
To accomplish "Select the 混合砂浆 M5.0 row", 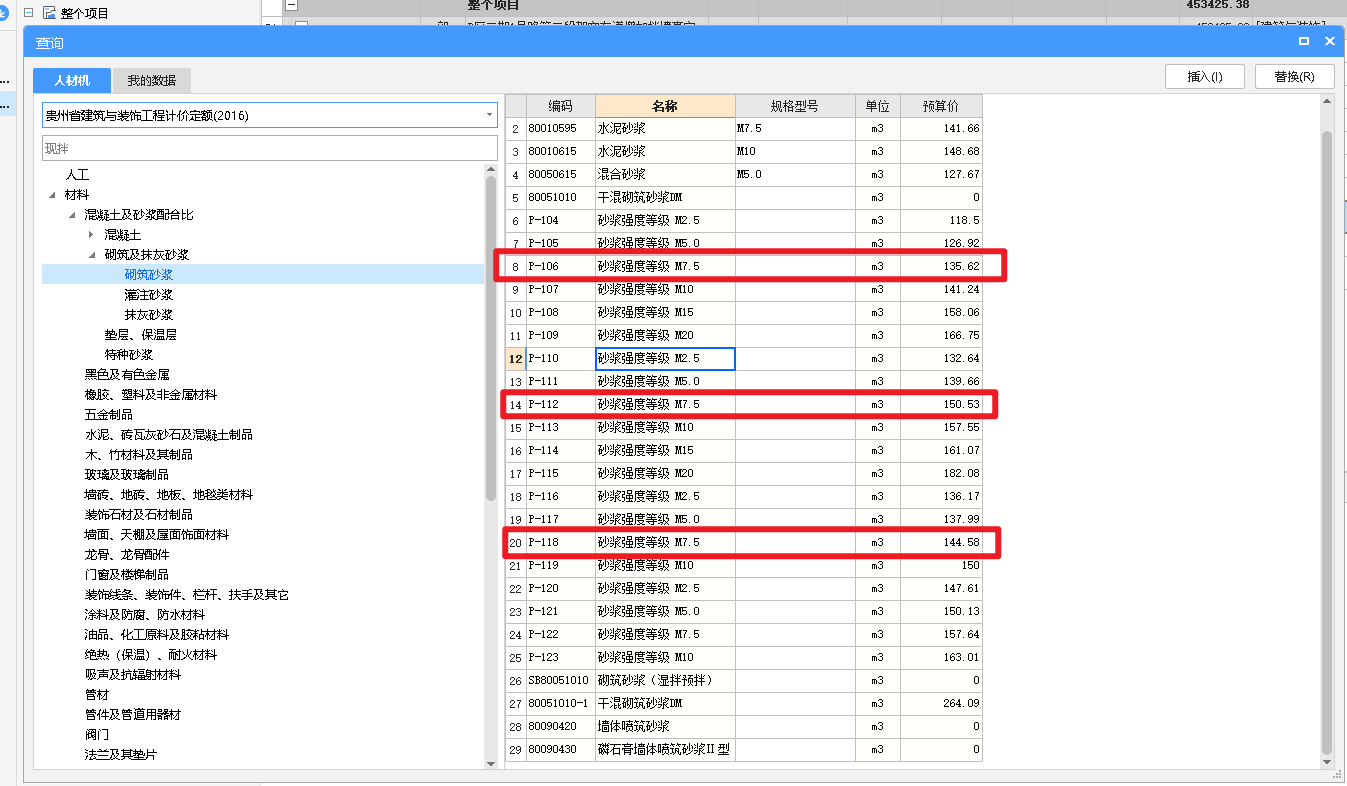I will (744, 175).
